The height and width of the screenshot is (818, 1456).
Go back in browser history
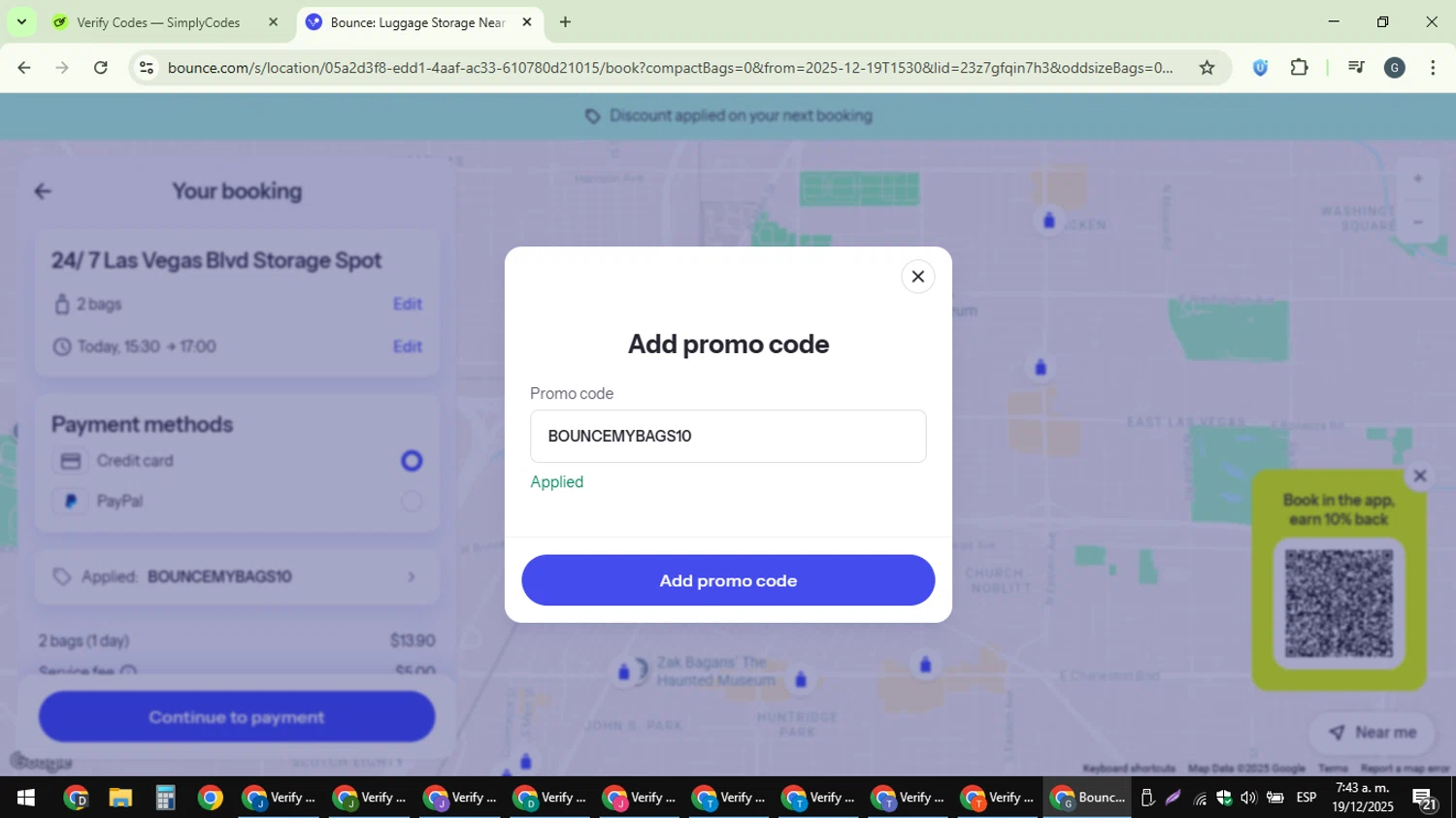pos(24,68)
